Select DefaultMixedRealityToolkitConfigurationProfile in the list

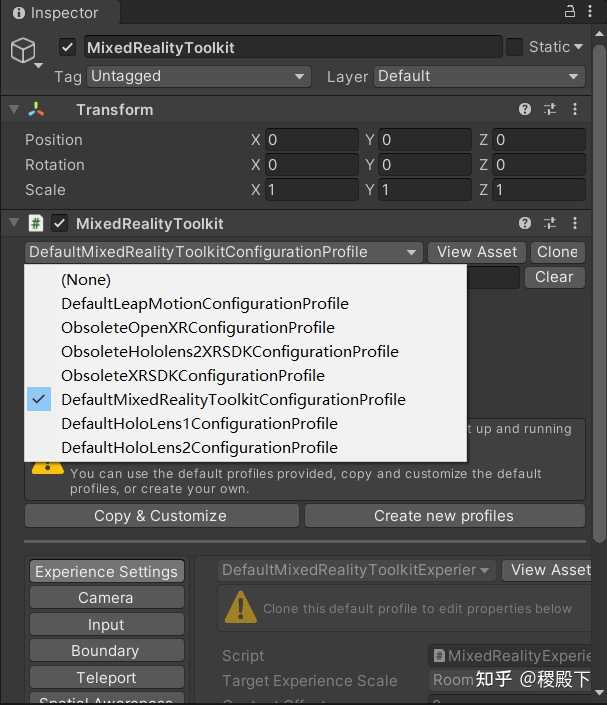coord(245,399)
